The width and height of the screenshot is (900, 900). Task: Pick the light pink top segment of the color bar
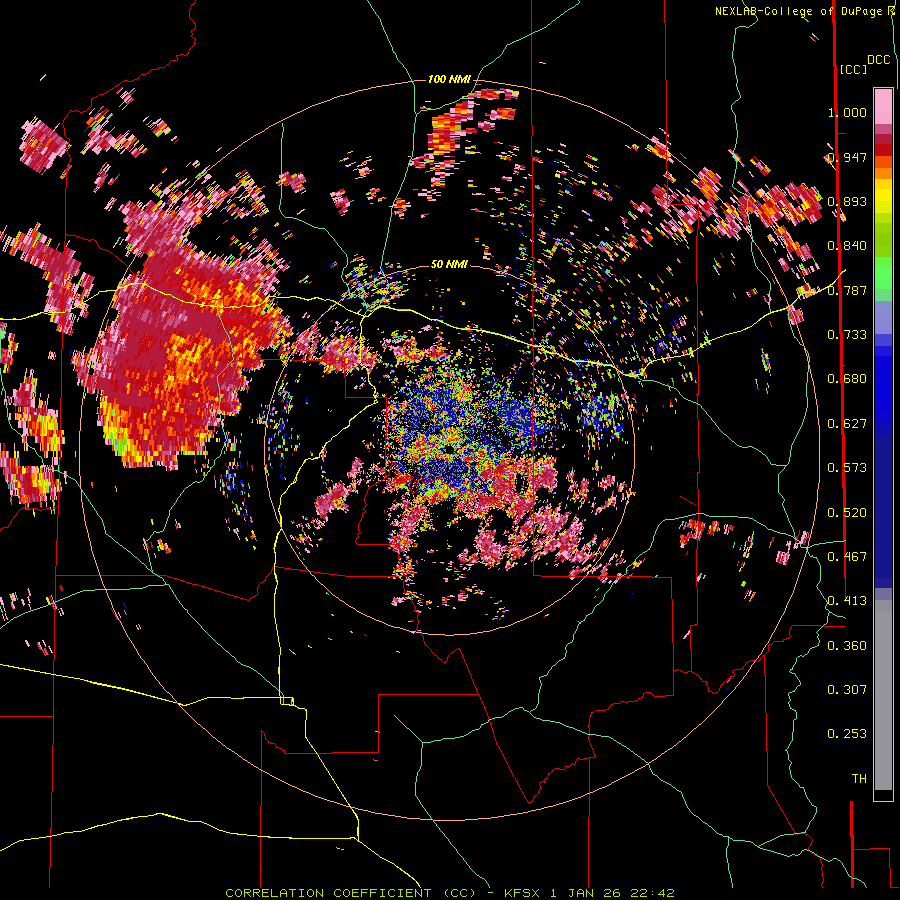coord(883,106)
